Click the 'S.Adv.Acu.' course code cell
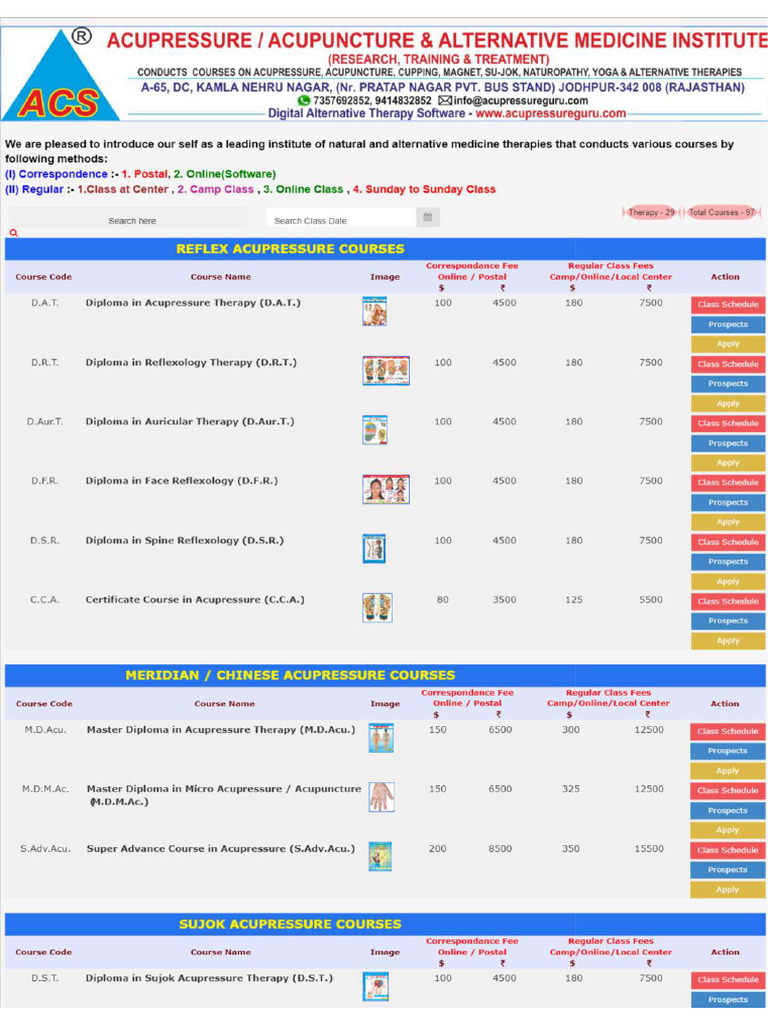Viewport: 768px width, 1024px height. pyautogui.click(x=45, y=849)
